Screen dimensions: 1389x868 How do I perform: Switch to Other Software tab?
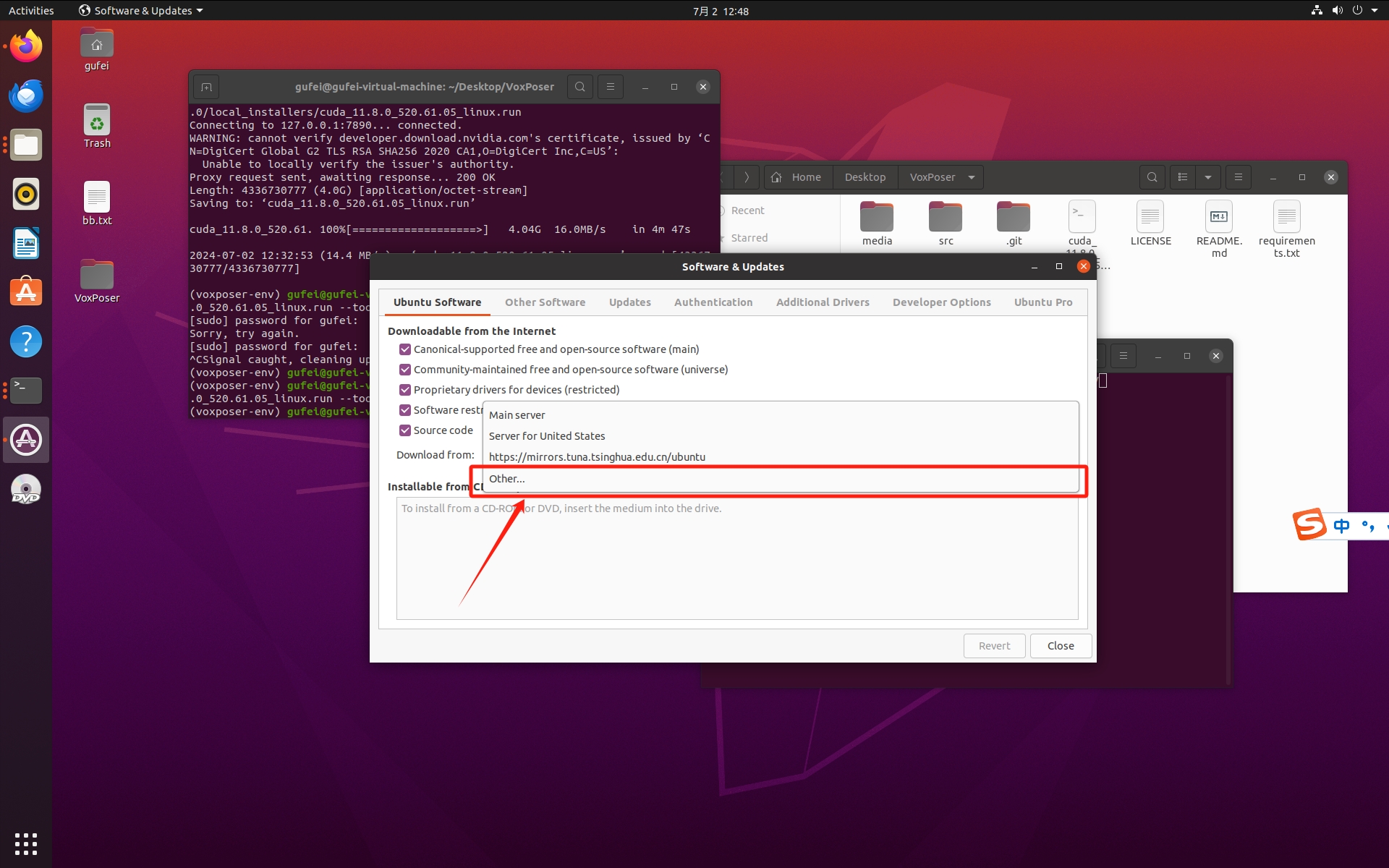545,302
